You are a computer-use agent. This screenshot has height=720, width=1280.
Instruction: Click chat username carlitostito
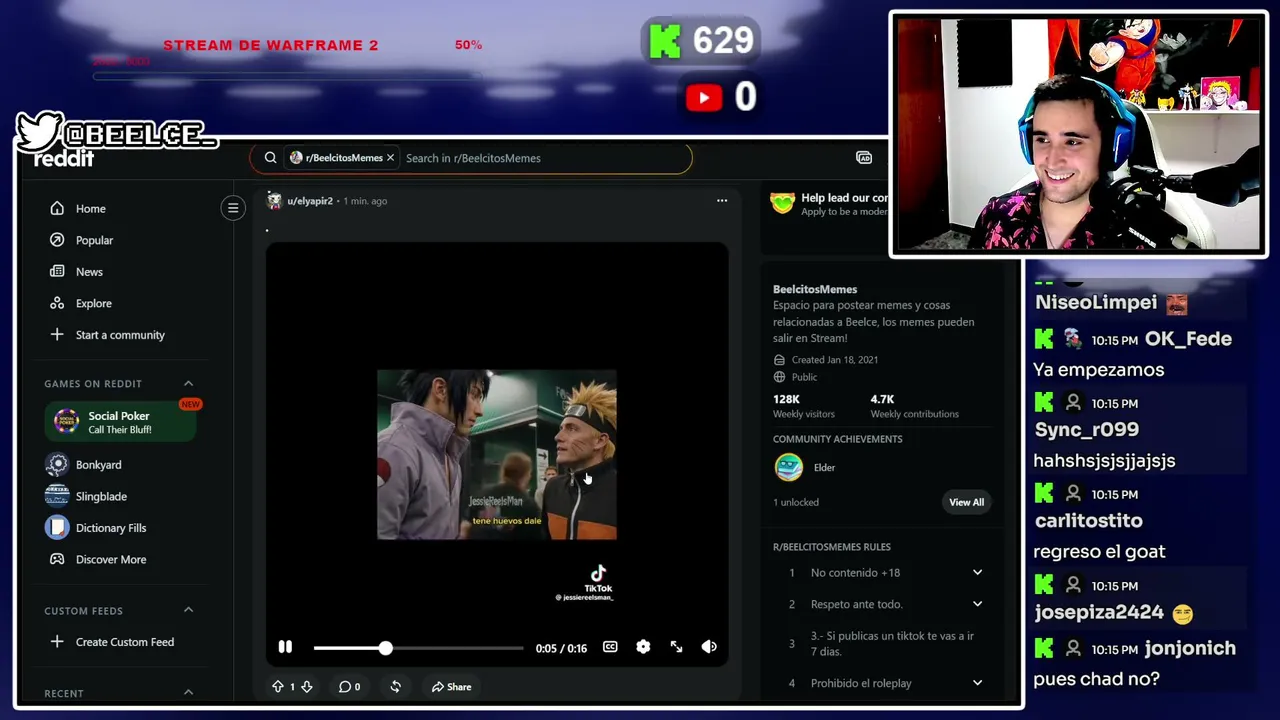pyautogui.click(x=1088, y=520)
